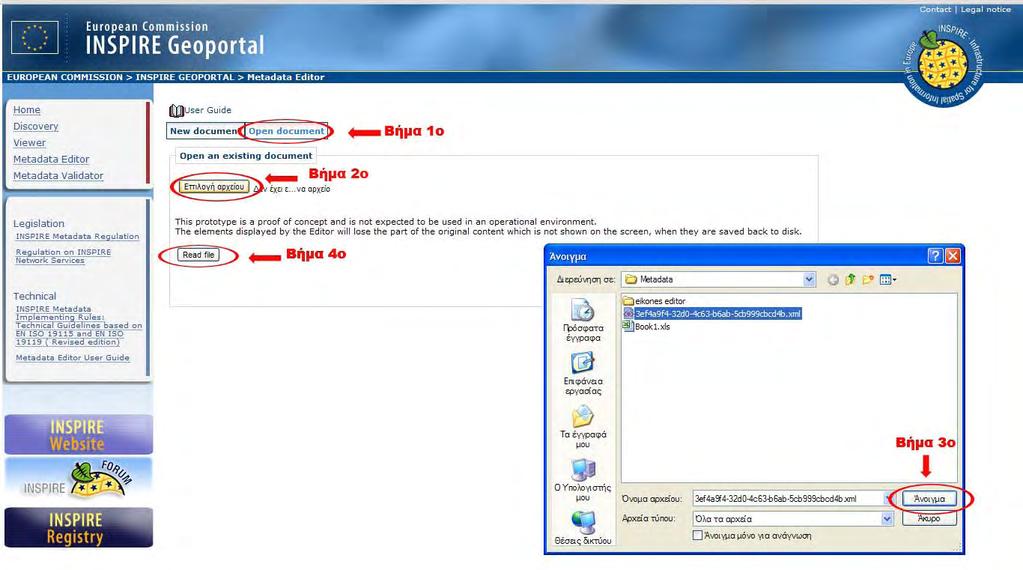The image size is (1023, 570).
Task: Switch to the Open document tab
Action: (x=286, y=131)
